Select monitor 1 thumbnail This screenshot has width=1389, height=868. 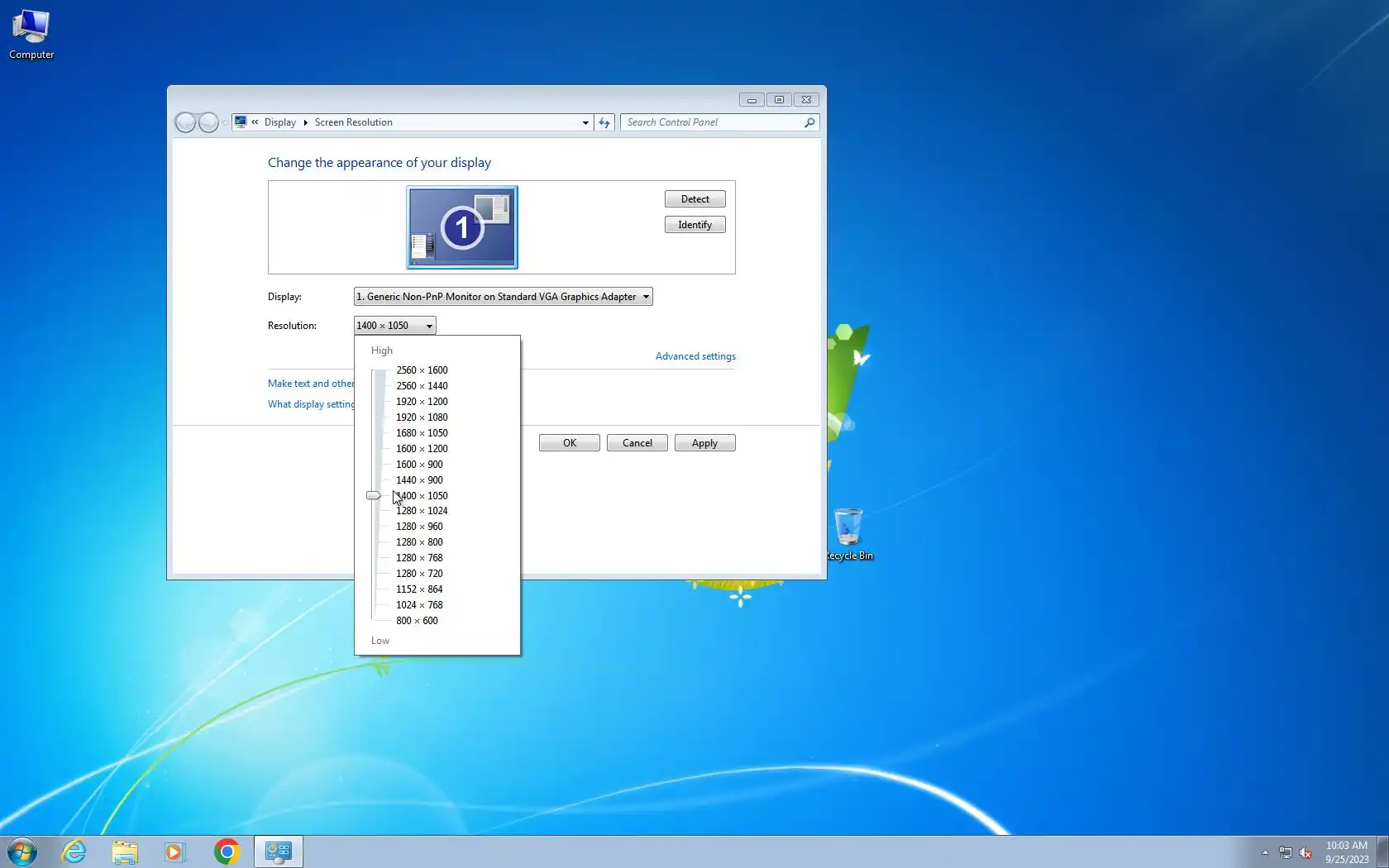pyautogui.click(x=462, y=227)
